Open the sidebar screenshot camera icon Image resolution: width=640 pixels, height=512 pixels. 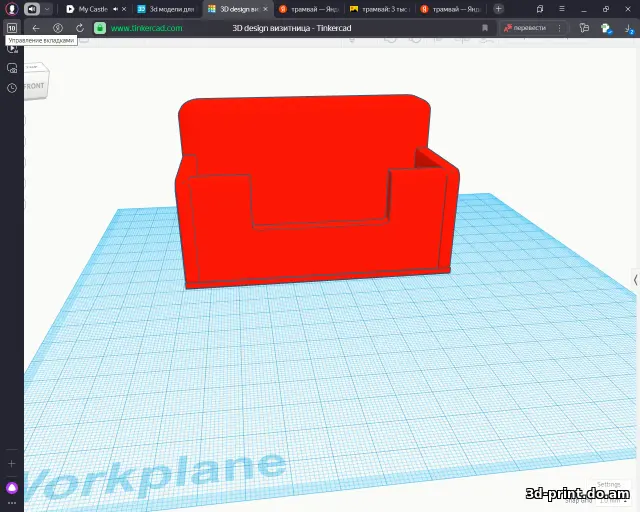point(12,68)
